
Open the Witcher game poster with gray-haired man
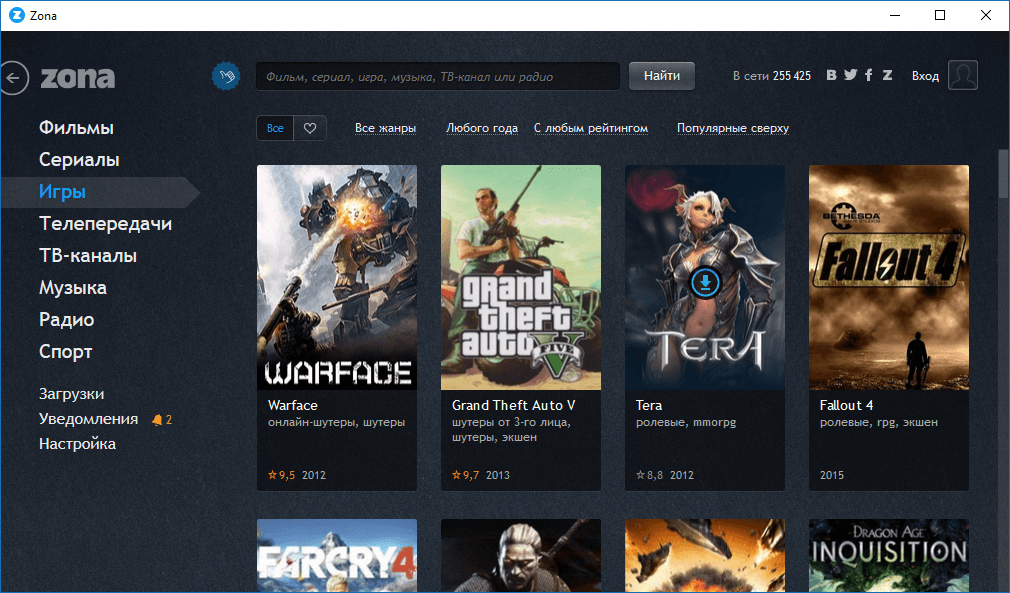520,556
